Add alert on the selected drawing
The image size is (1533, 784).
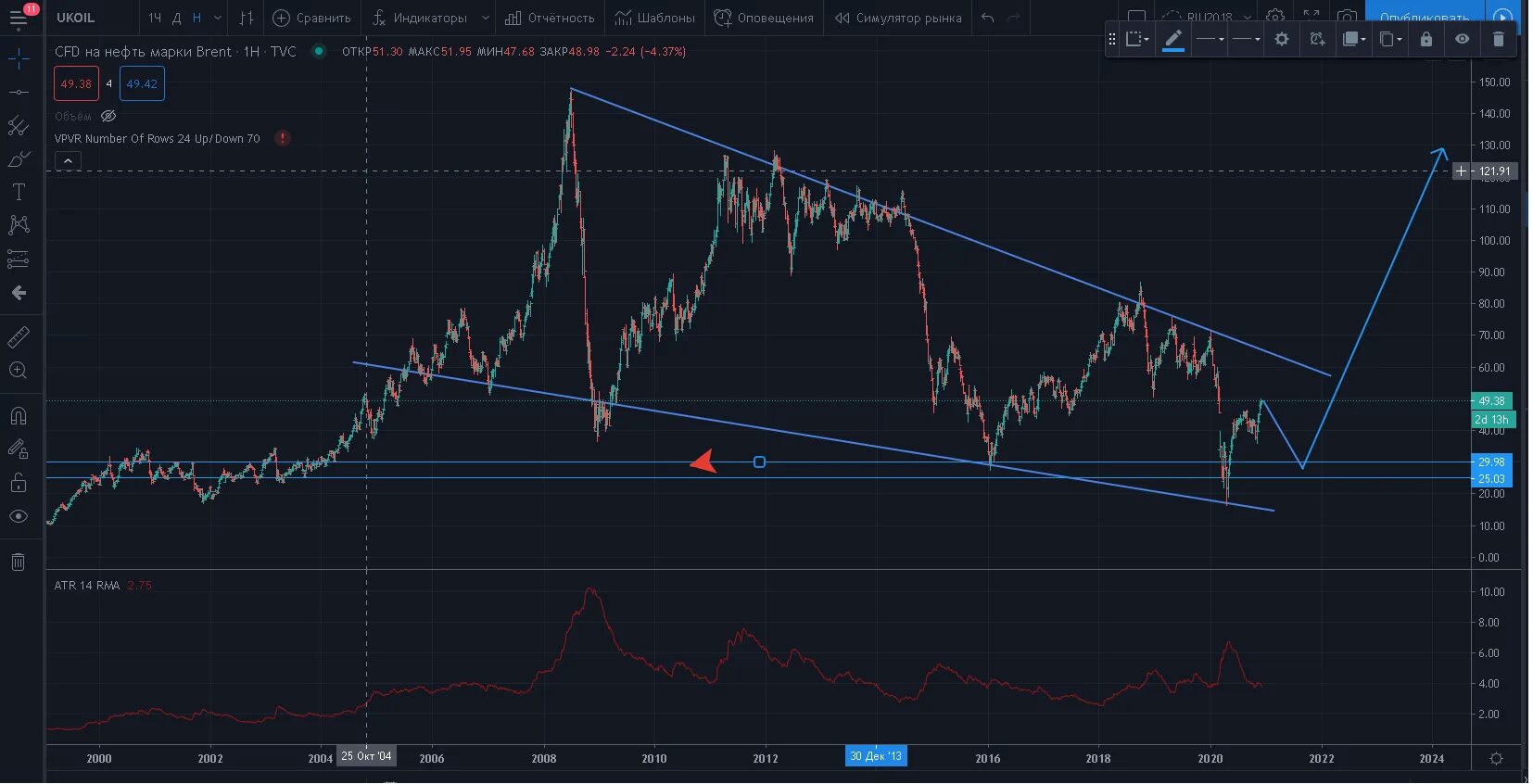point(1317,39)
